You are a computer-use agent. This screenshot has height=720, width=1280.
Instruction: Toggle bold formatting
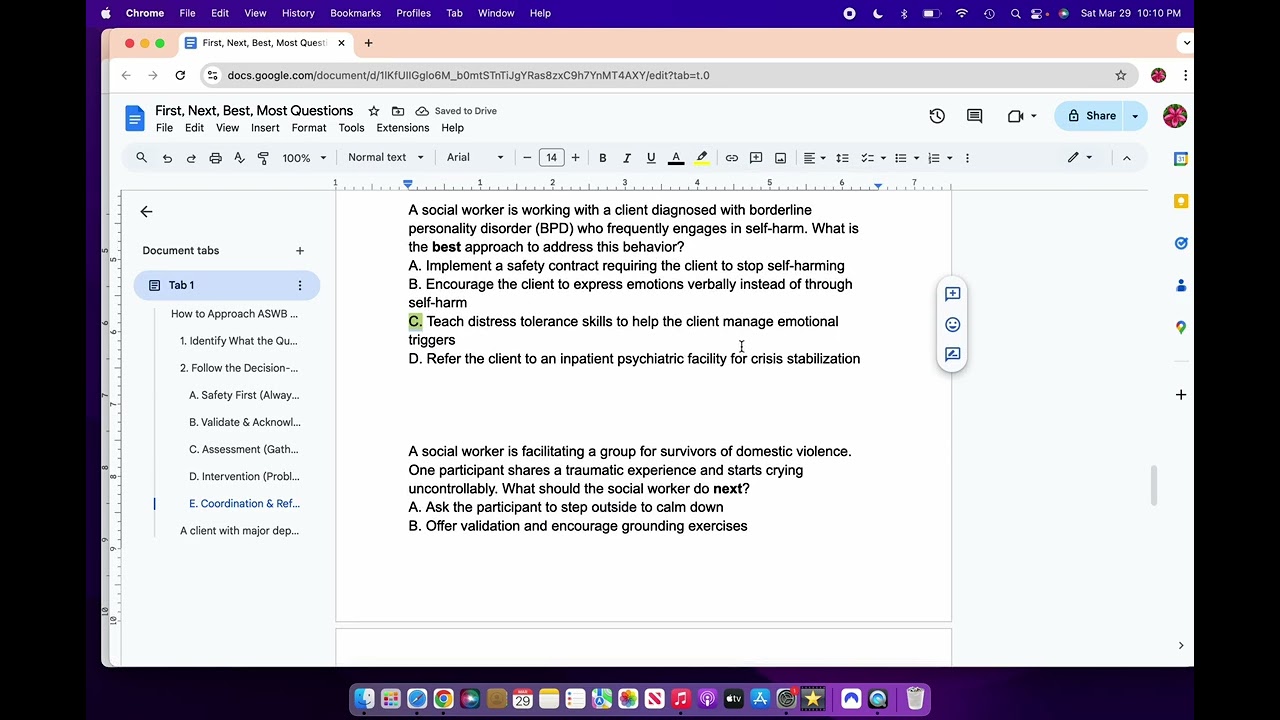[x=603, y=158]
